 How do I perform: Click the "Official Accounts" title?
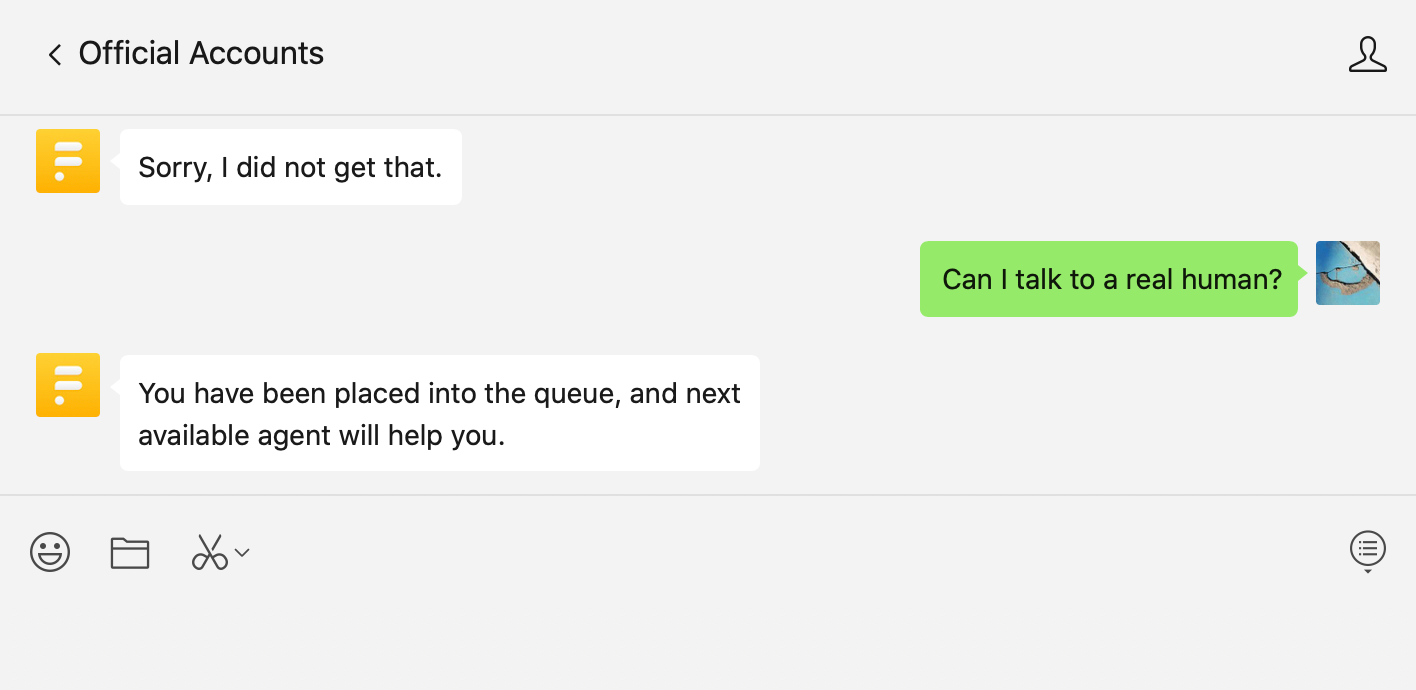tap(201, 54)
